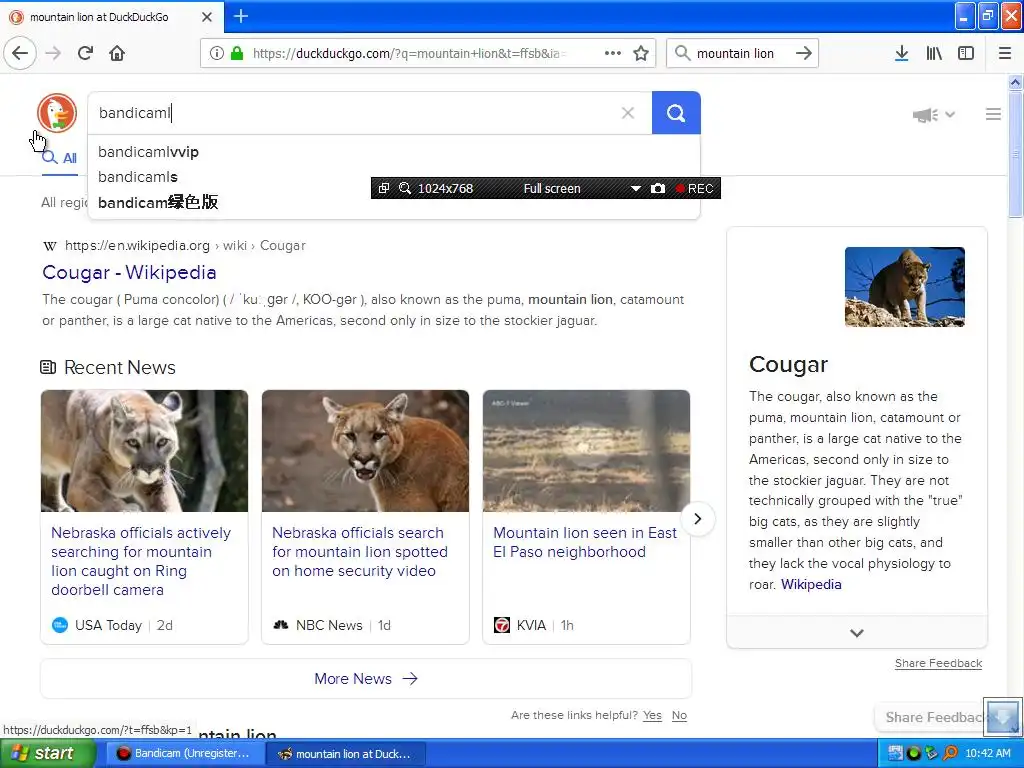Submit Firefox search bar arrow
This screenshot has width=1024, height=768.
804,53
